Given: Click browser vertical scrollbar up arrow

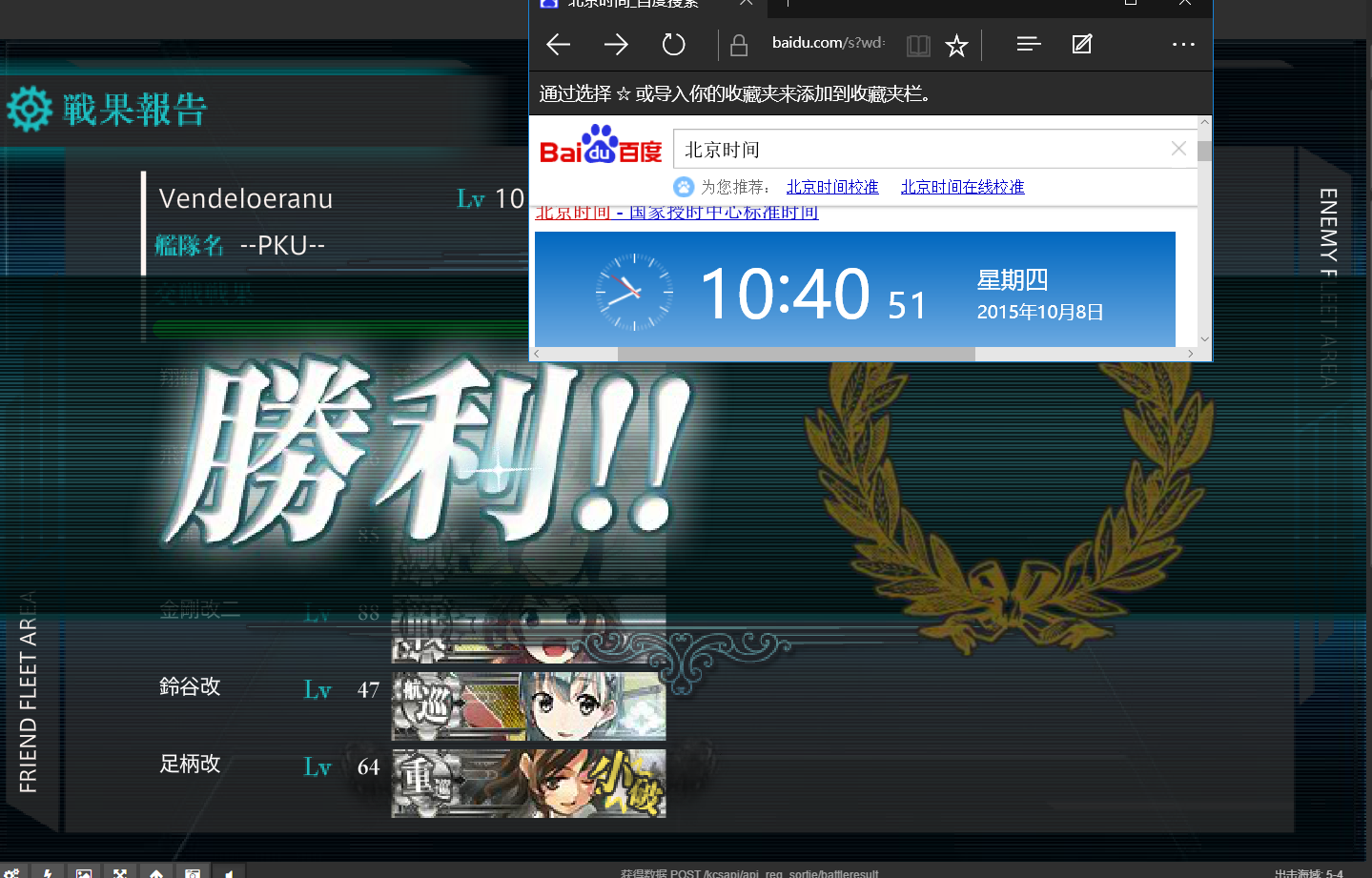Looking at the screenshot, I should [1205, 123].
